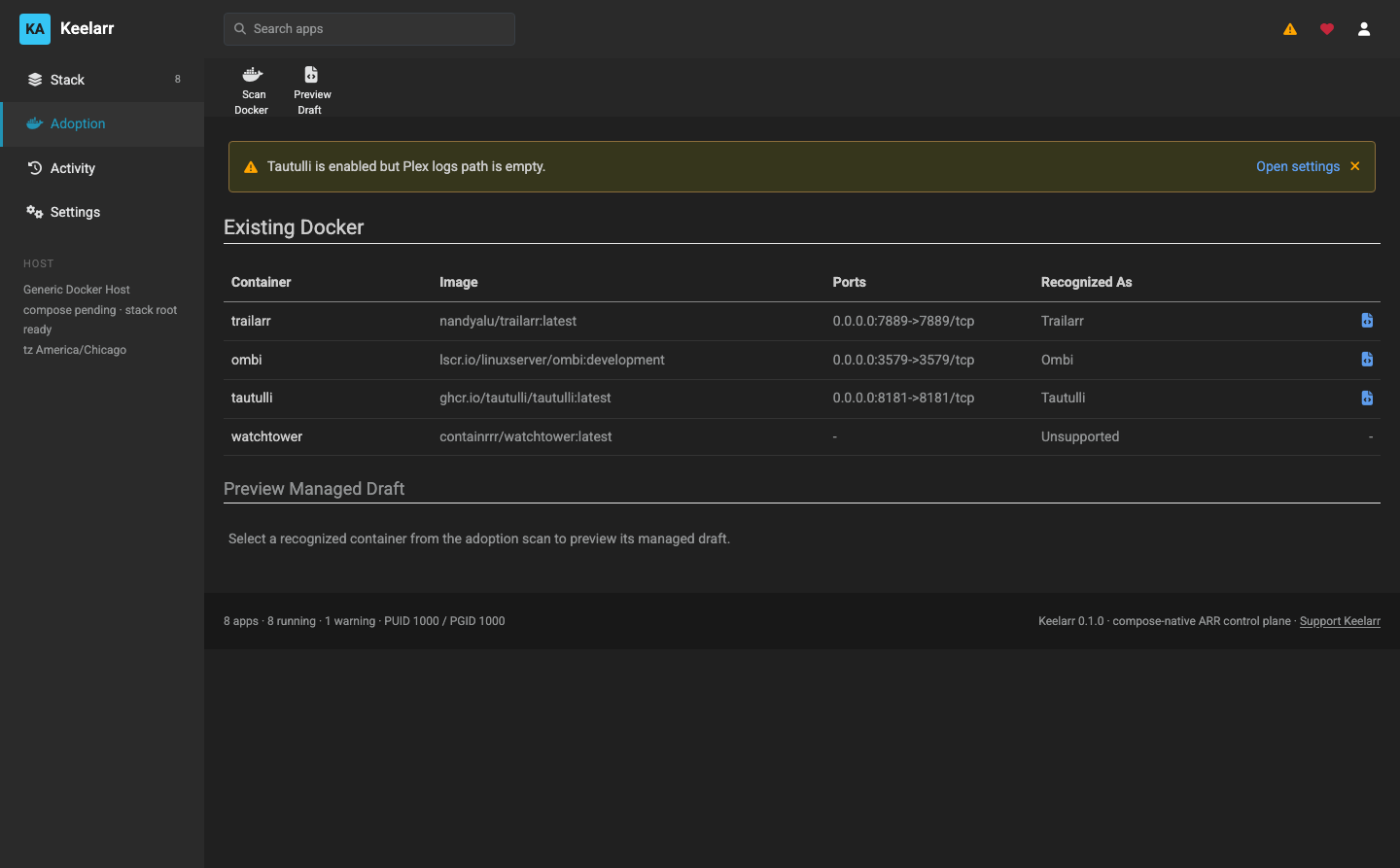Click the red heart support icon
Image resolution: width=1400 pixels, height=868 pixels.
(1327, 29)
